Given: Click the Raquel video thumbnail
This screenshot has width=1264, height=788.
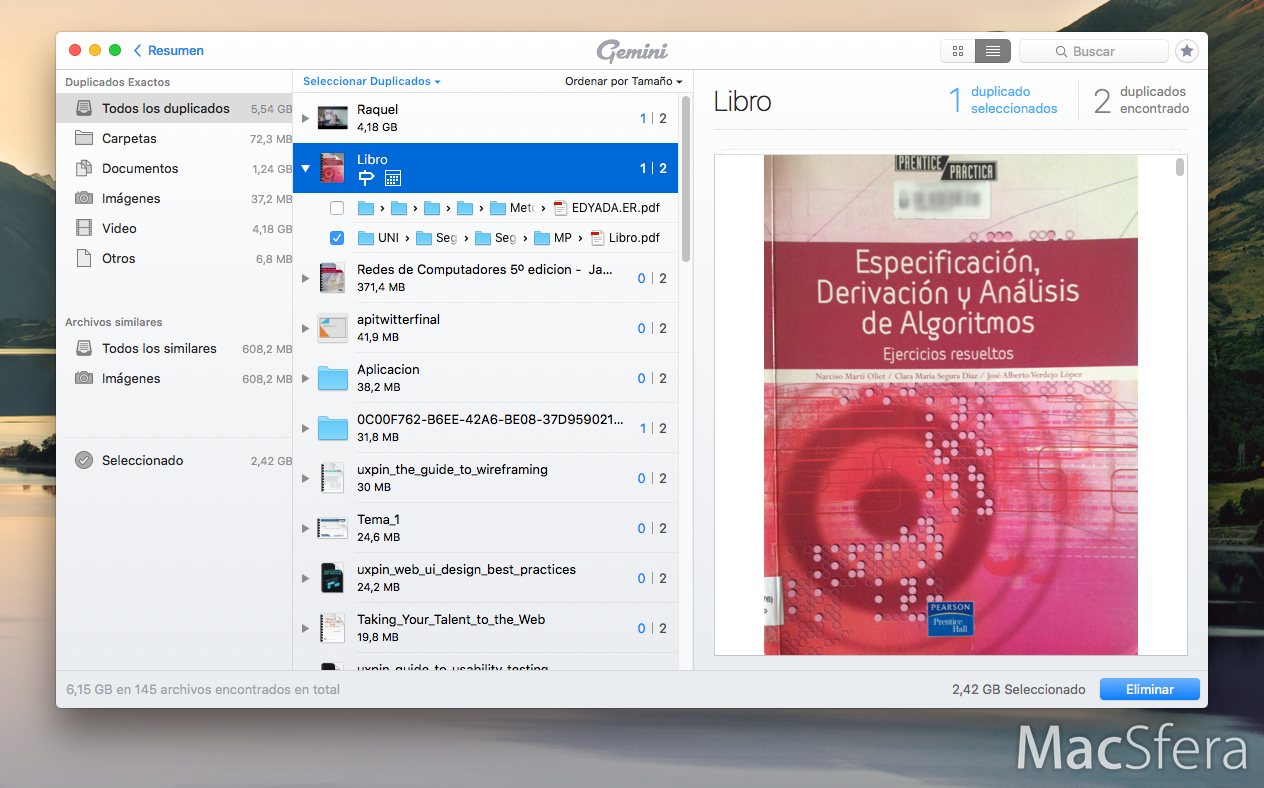Looking at the screenshot, I should tap(332, 118).
